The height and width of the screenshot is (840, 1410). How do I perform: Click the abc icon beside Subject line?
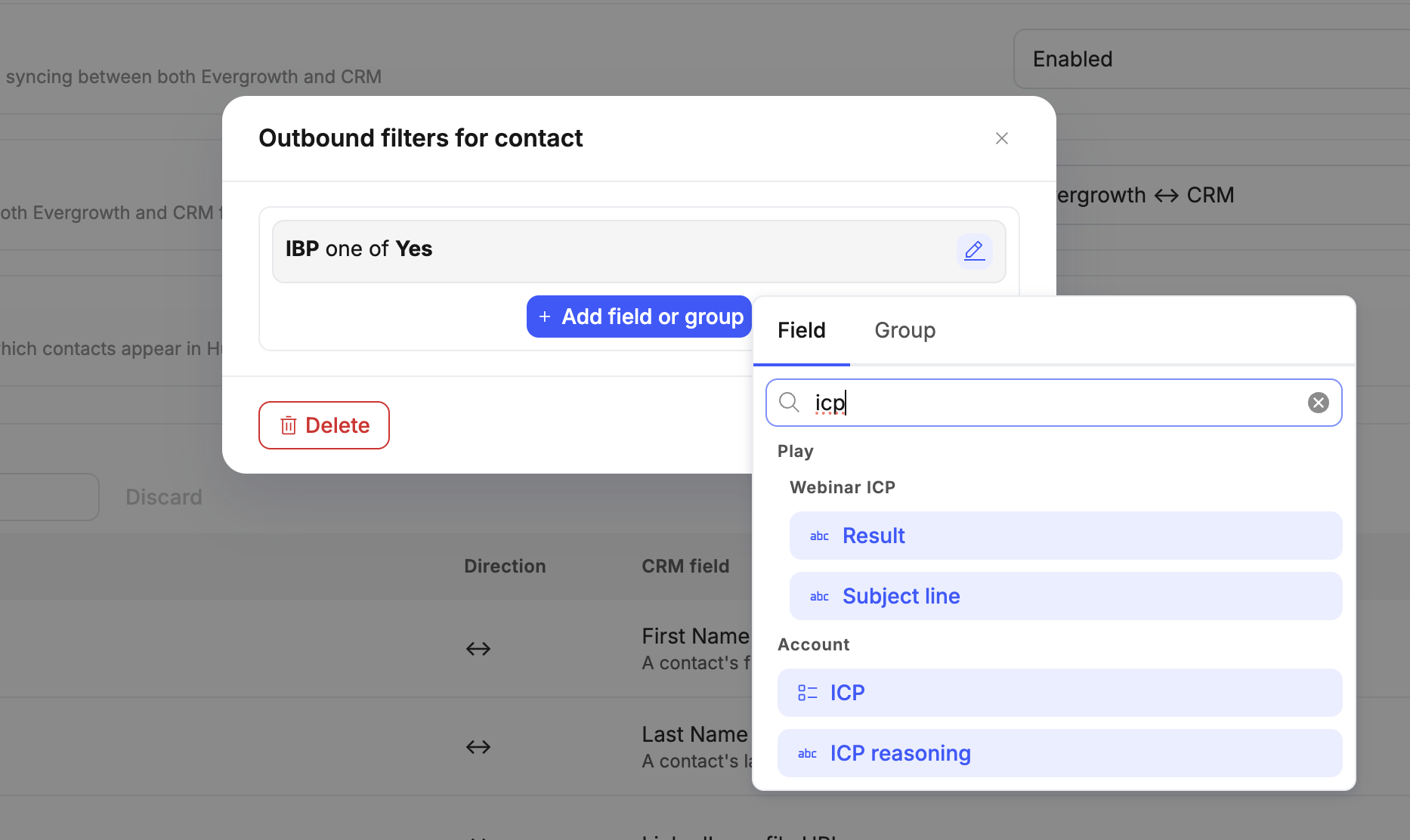tap(819, 597)
